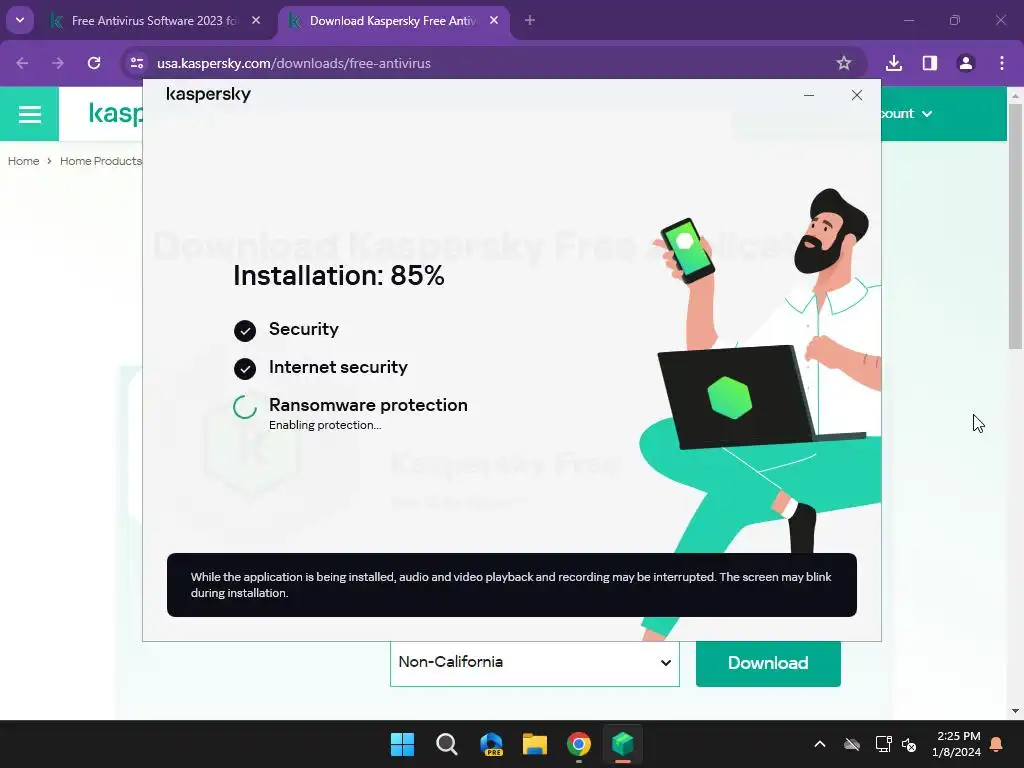Open Chrome profile avatar
Image resolution: width=1024 pixels, height=768 pixels.
click(966, 63)
